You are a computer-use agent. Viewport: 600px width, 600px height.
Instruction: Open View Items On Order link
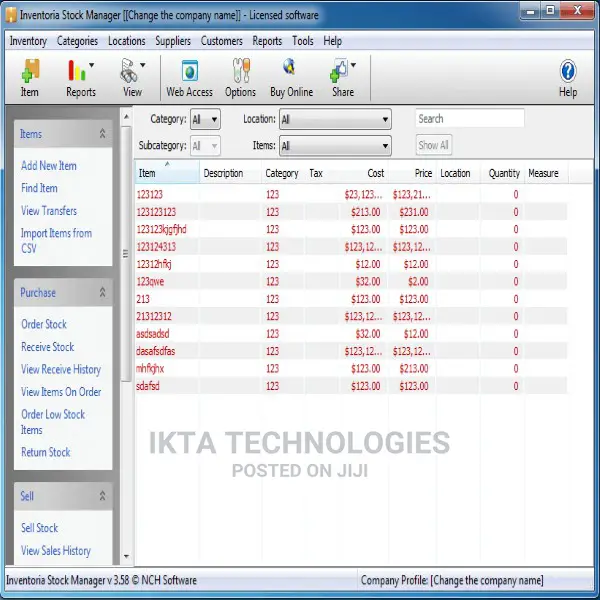click(61, 392)
